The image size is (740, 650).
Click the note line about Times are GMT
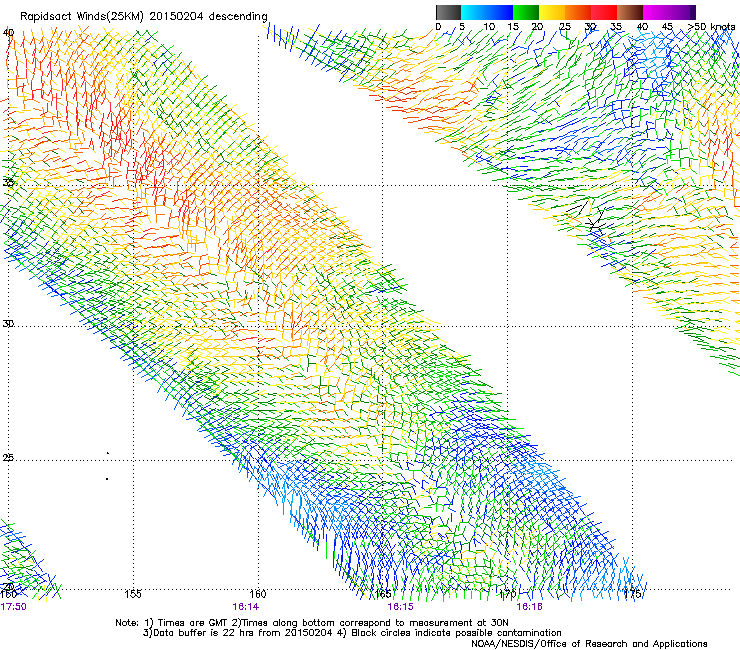pos(311,623)
